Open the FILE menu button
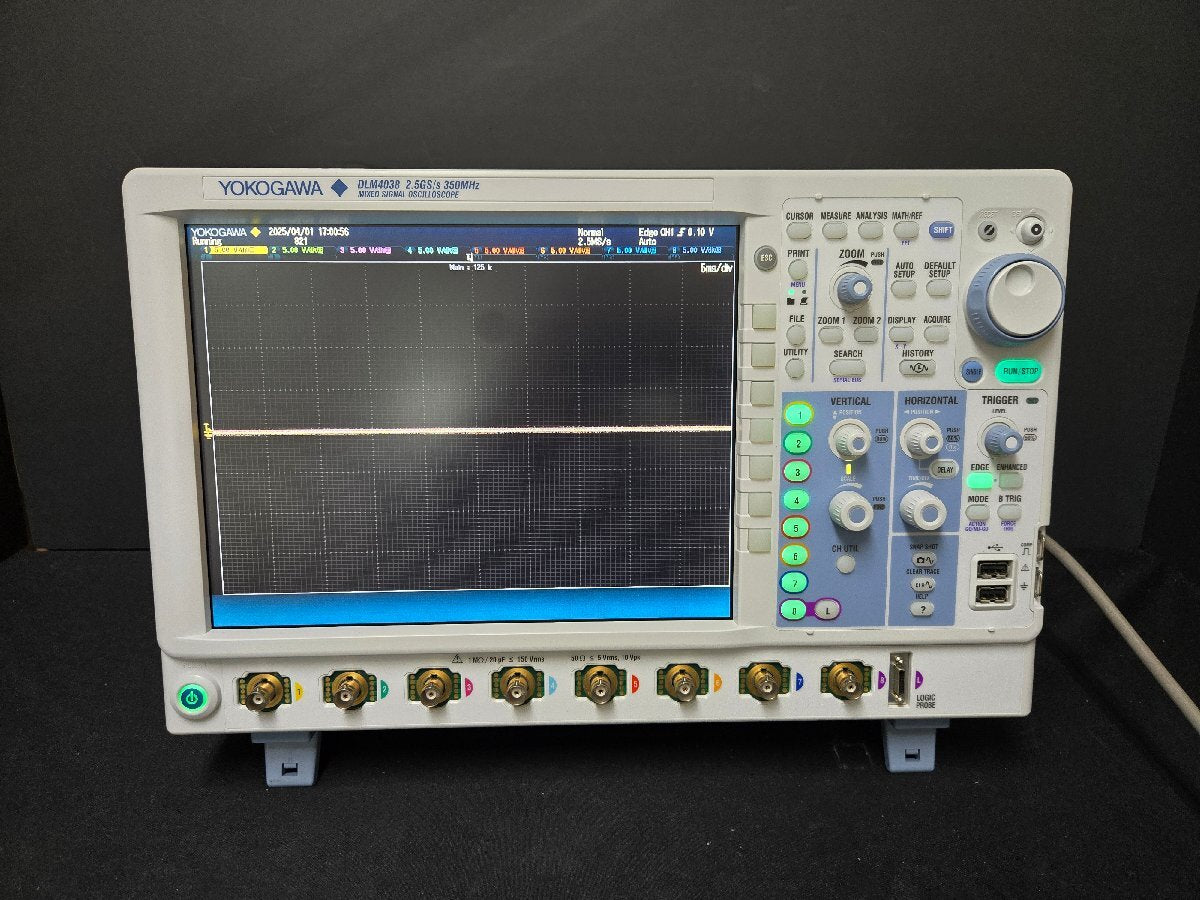Viewport: 1200px width, 900px height. (796, 334)
